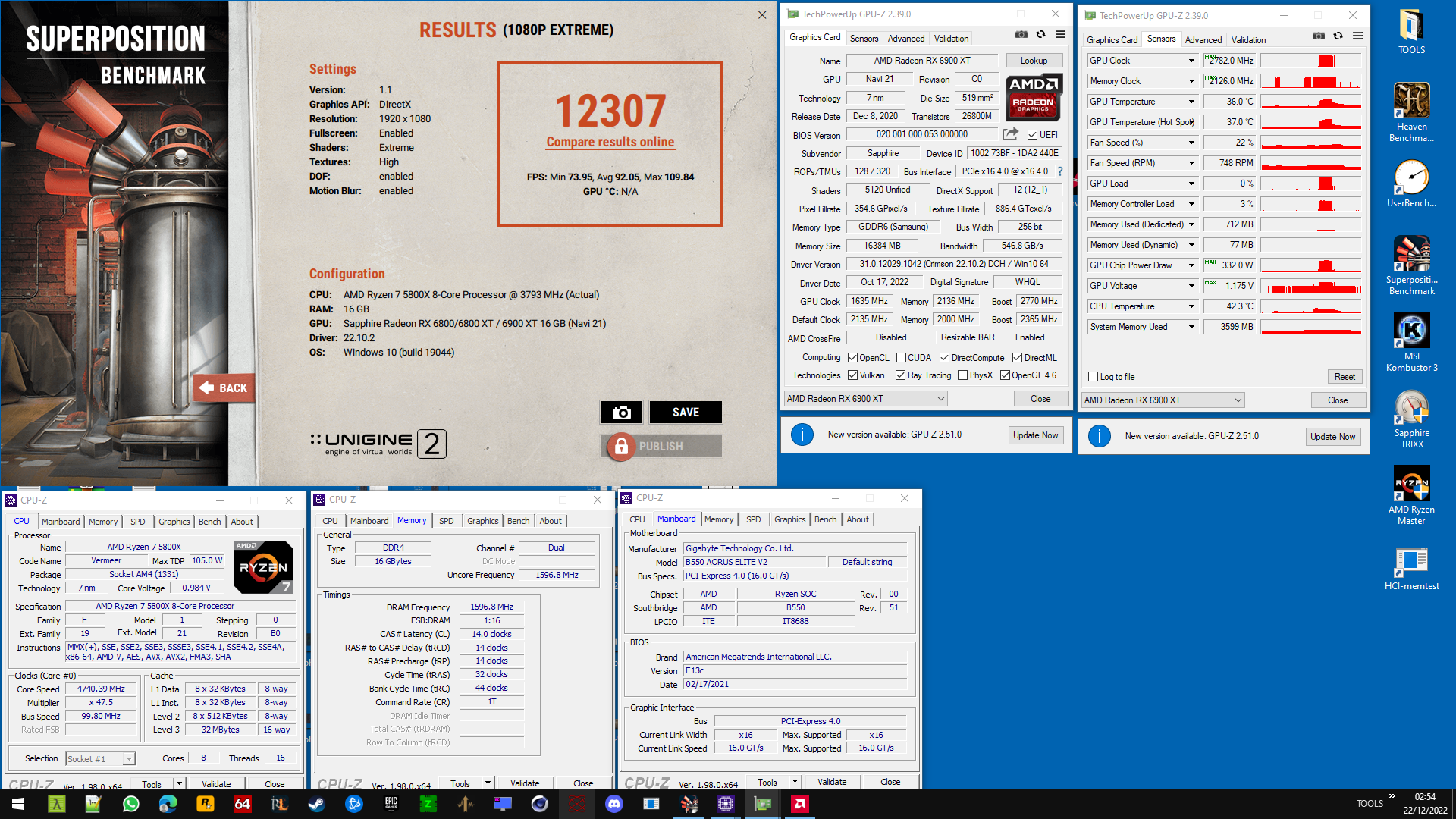This screenshot has height=819, width=1456.
Task: Toggle OpenCL checkbox in GPU-Z
Action: point(852,358)
